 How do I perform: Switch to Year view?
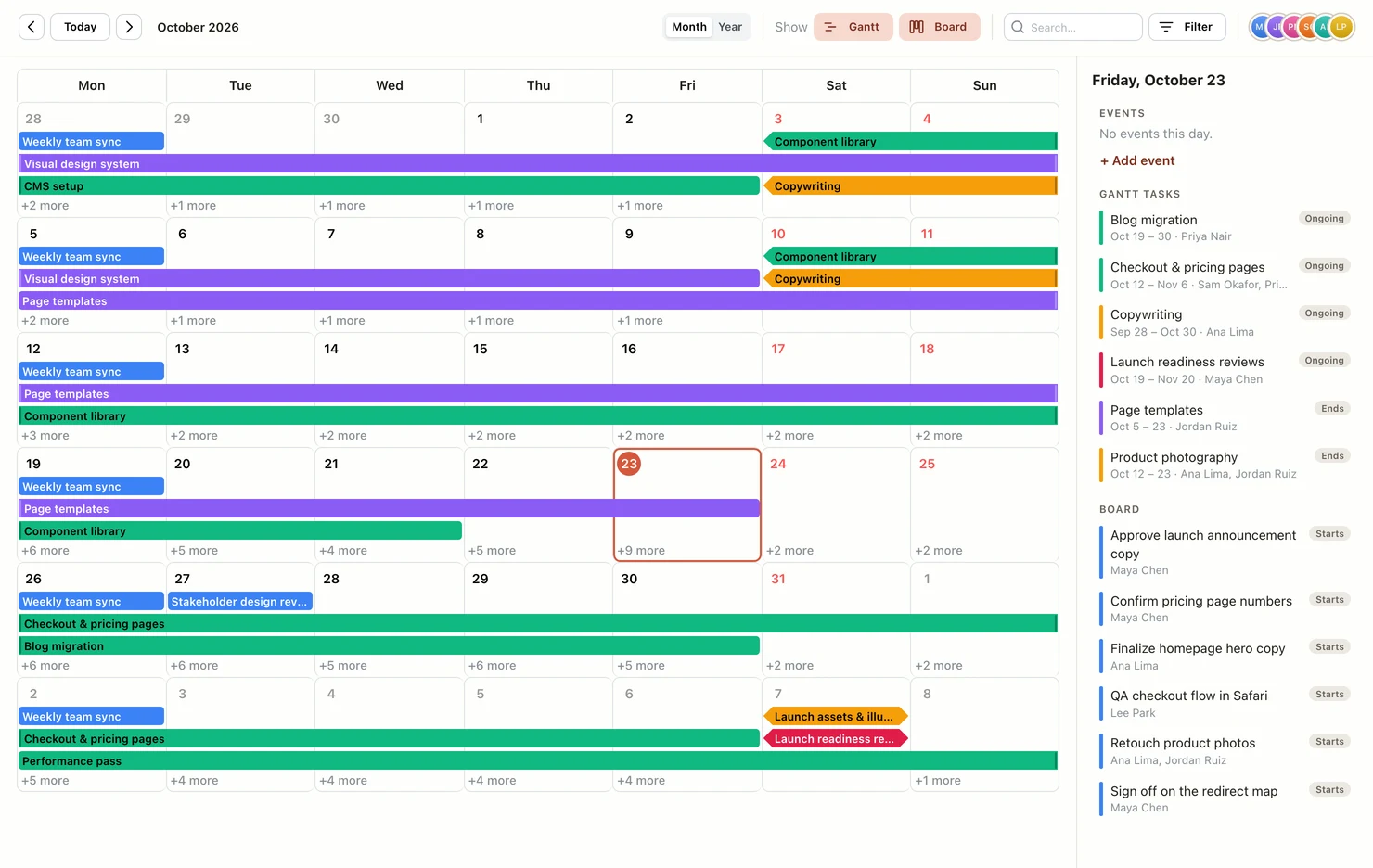(x=730, y=27)
